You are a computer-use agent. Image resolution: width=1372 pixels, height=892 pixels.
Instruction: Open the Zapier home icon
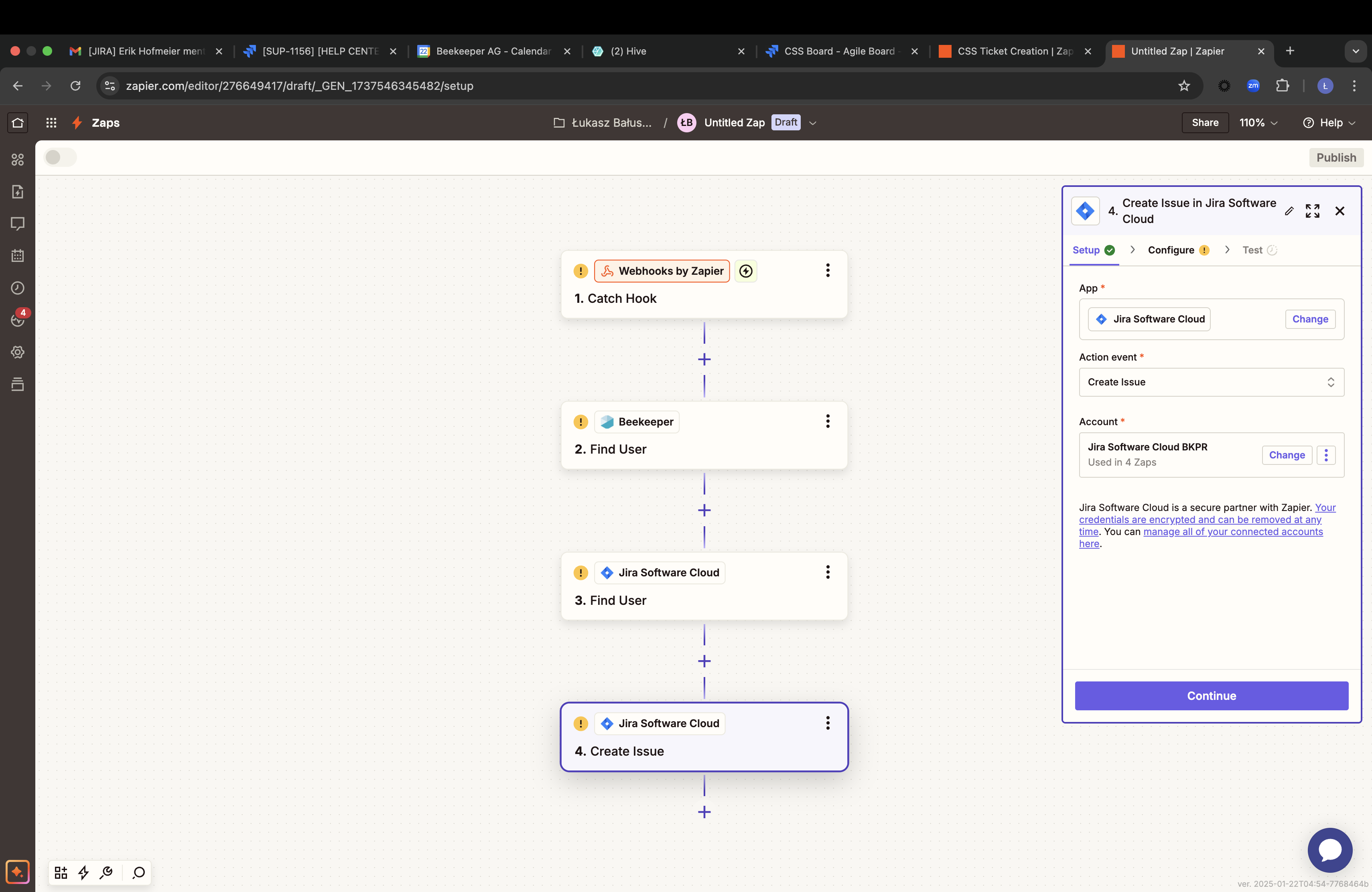point(17,123)
